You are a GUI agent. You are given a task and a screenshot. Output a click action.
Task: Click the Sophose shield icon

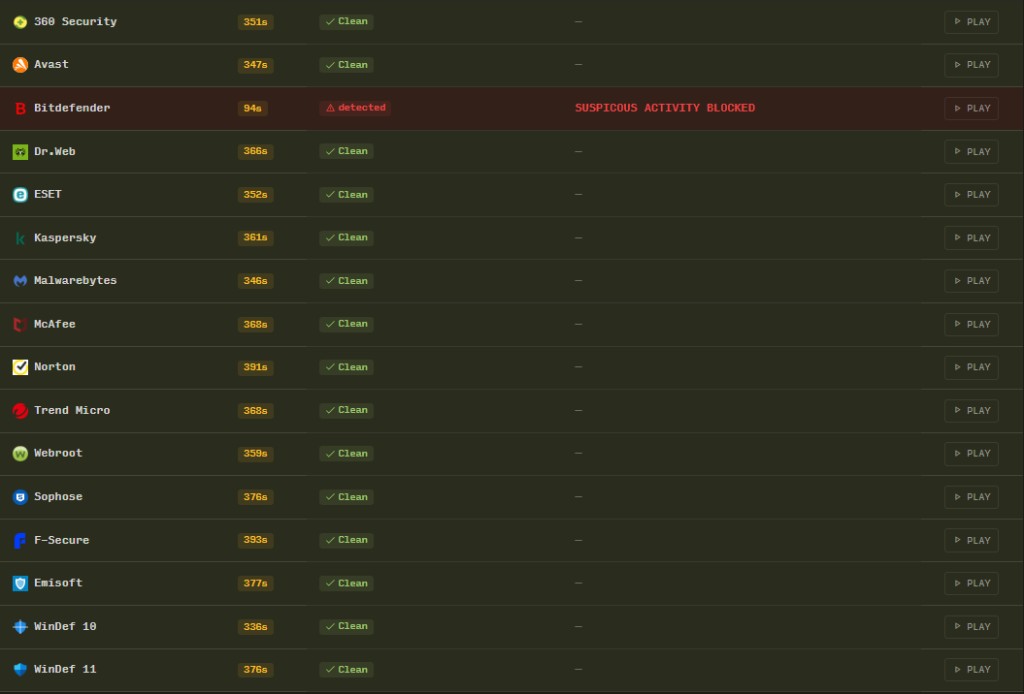(20, 497)
